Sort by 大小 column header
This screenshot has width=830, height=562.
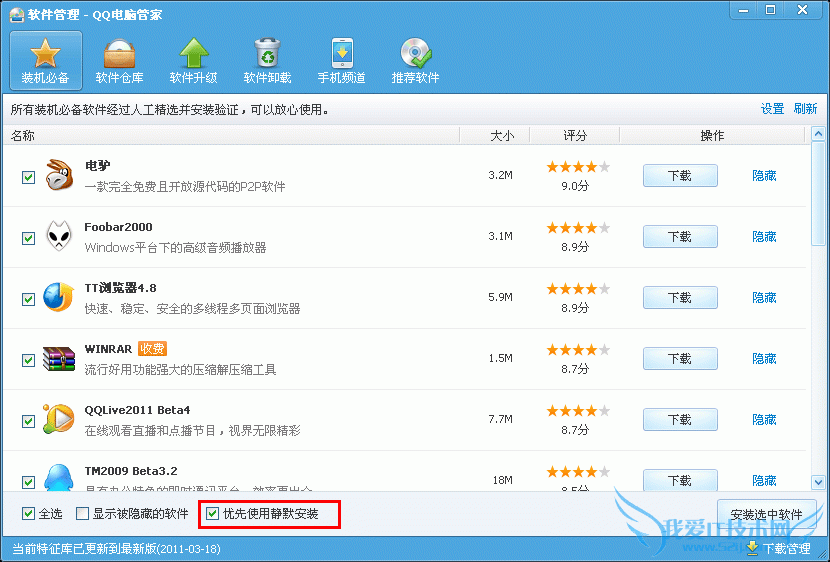[x=495, y=135]
